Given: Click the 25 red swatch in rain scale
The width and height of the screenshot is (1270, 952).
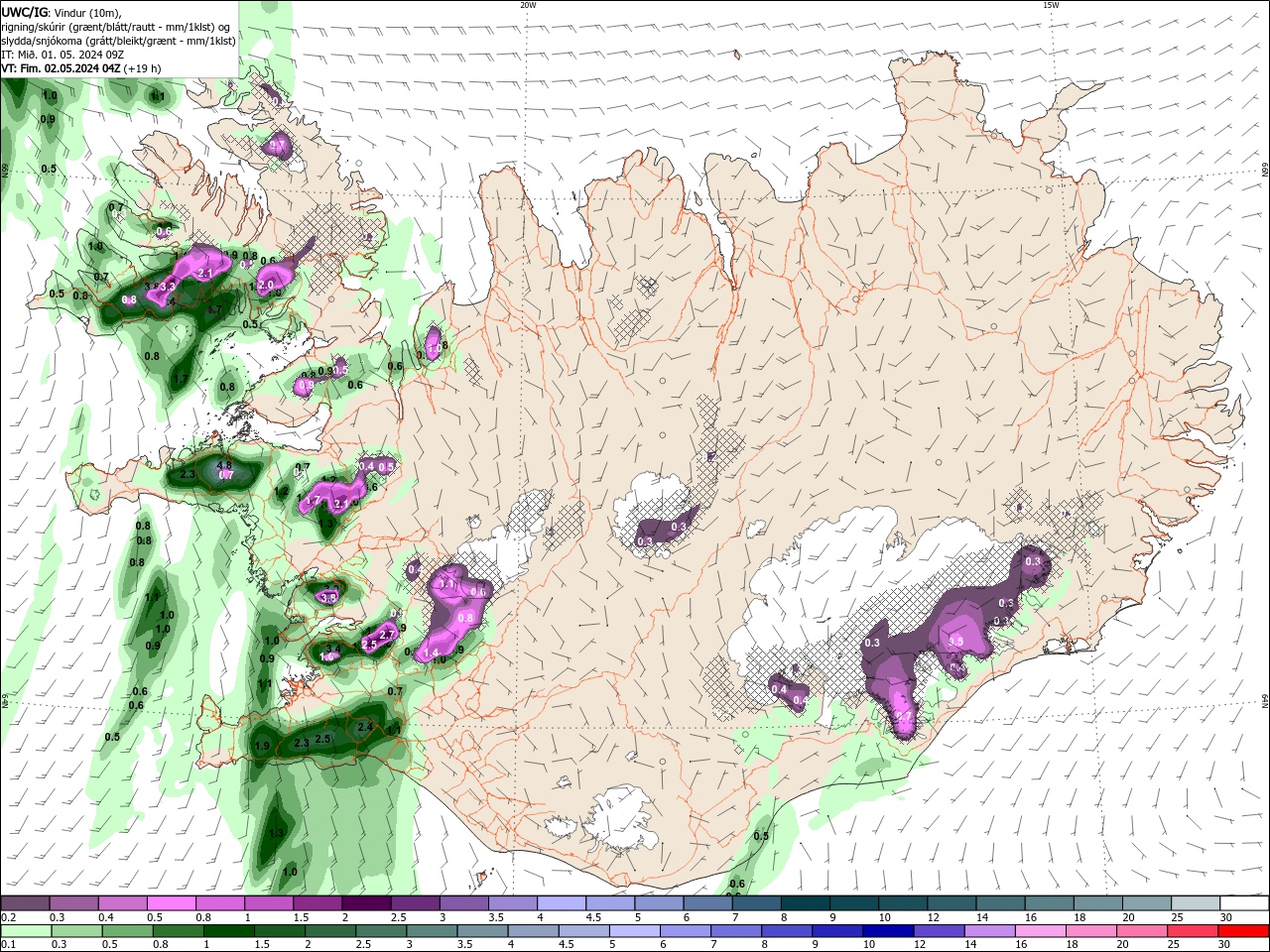Looking at the screenshot, I should tap(1194, 931).
